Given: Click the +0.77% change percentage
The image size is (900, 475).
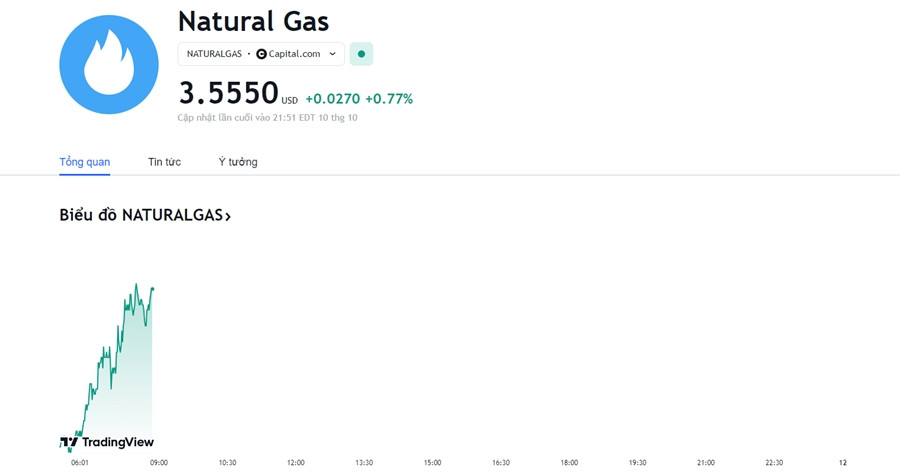Looking at the screenshot, I should click(389, 99).
